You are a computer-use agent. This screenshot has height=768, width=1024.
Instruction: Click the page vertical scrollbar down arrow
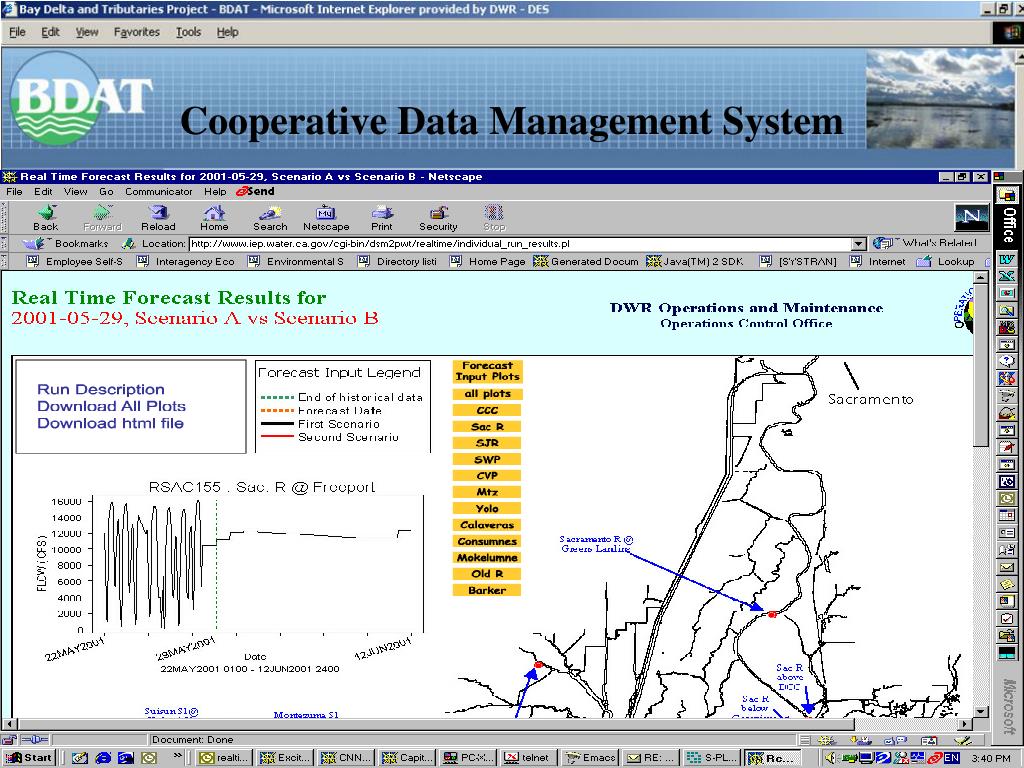click(x=980, y=711)
